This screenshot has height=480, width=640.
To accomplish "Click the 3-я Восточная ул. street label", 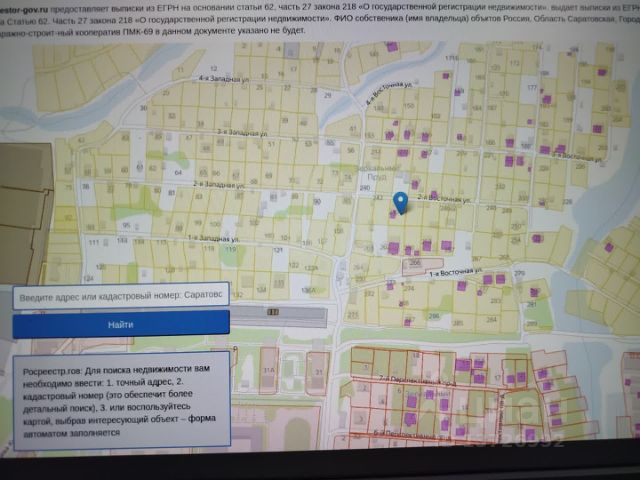I will 576,158.
